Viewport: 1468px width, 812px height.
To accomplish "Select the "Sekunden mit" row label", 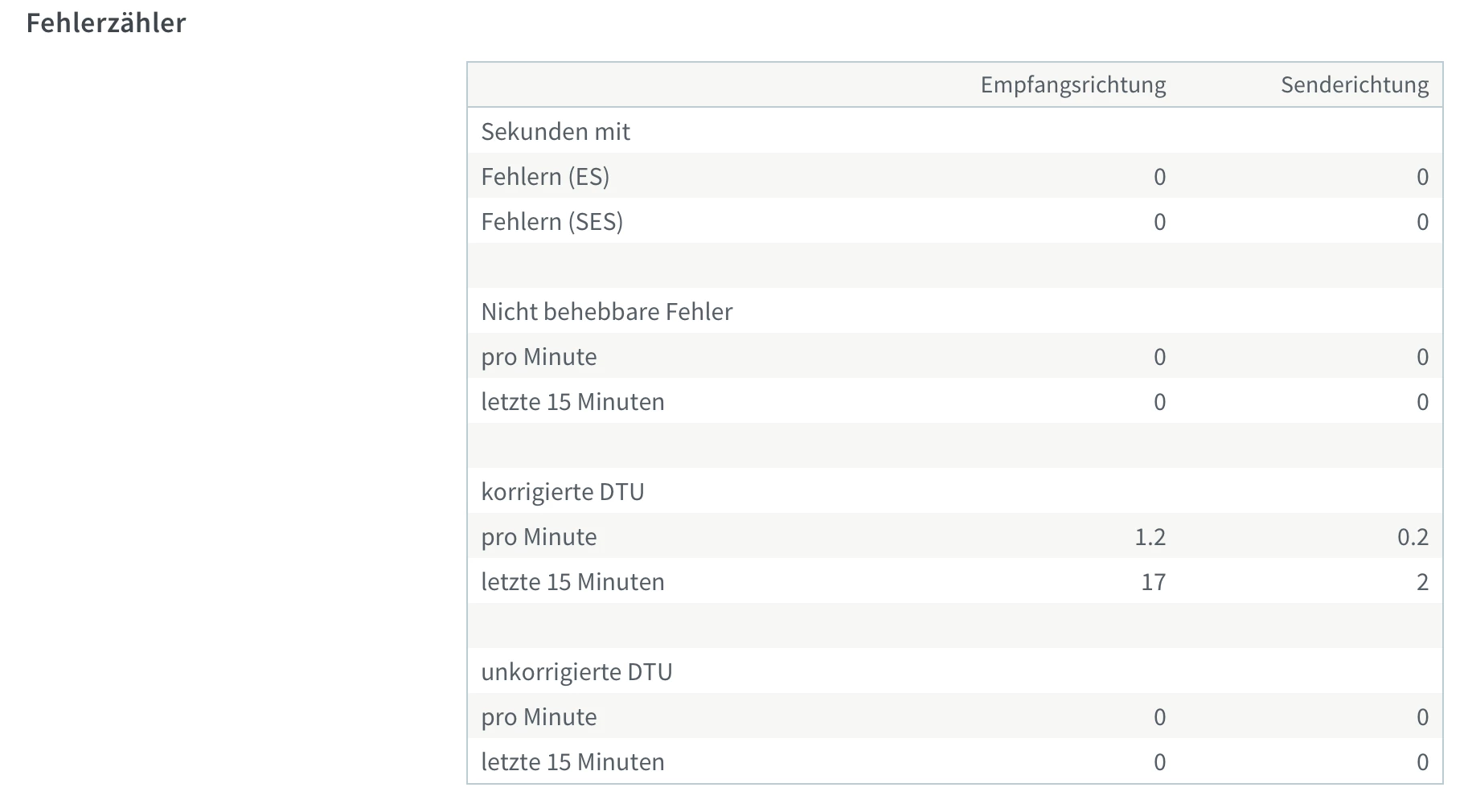I will point(556,131).
